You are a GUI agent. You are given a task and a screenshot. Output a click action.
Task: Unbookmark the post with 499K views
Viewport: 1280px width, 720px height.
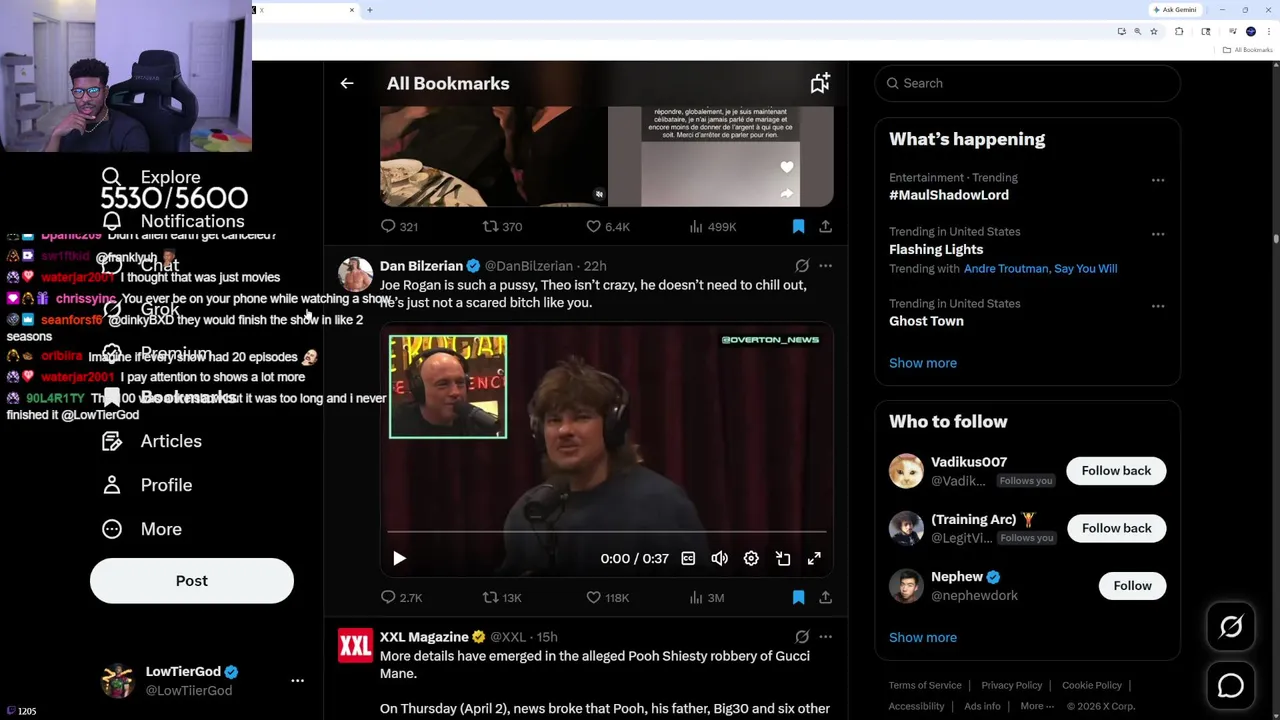pyautogui.click(x=798, y=227)
